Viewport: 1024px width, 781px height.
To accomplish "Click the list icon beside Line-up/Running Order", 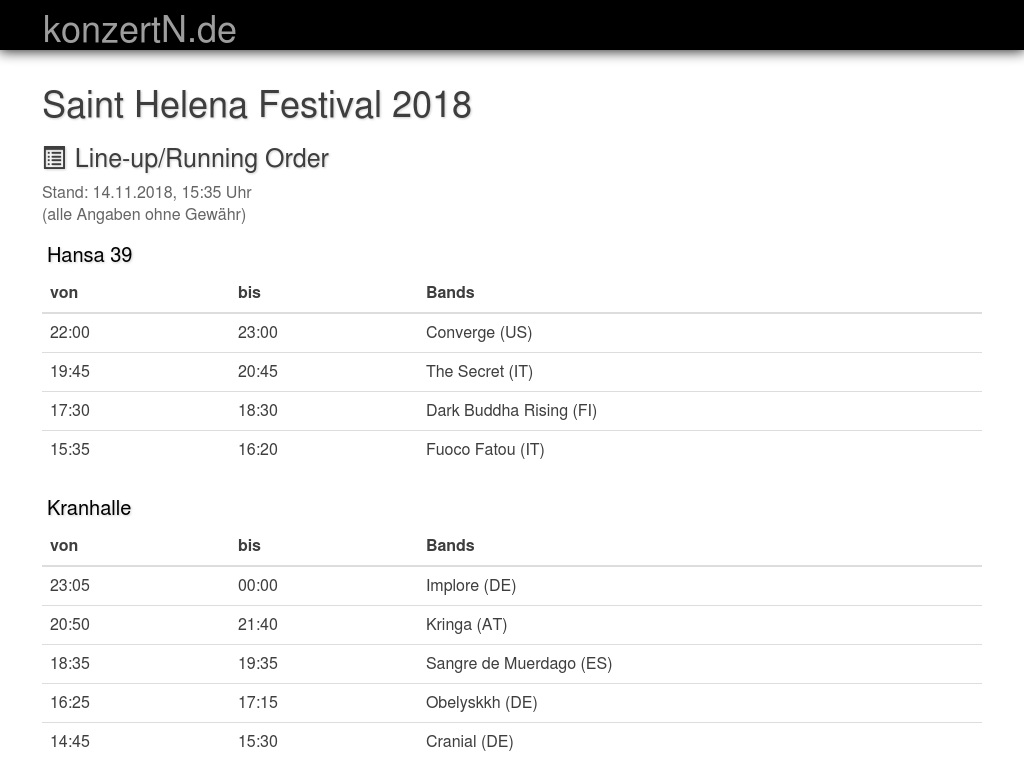I will [x=54, y=158].
